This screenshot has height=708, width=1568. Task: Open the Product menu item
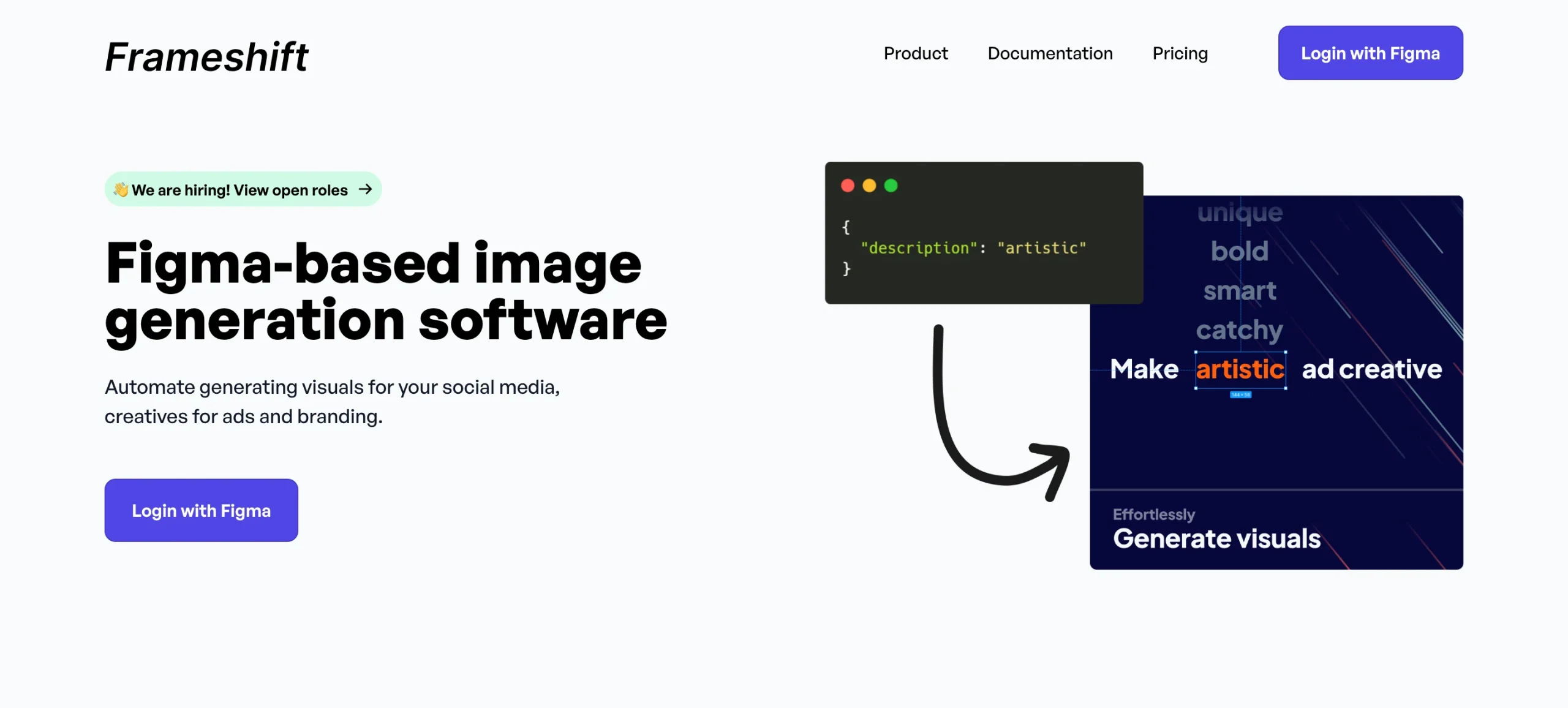coord(916,53)
